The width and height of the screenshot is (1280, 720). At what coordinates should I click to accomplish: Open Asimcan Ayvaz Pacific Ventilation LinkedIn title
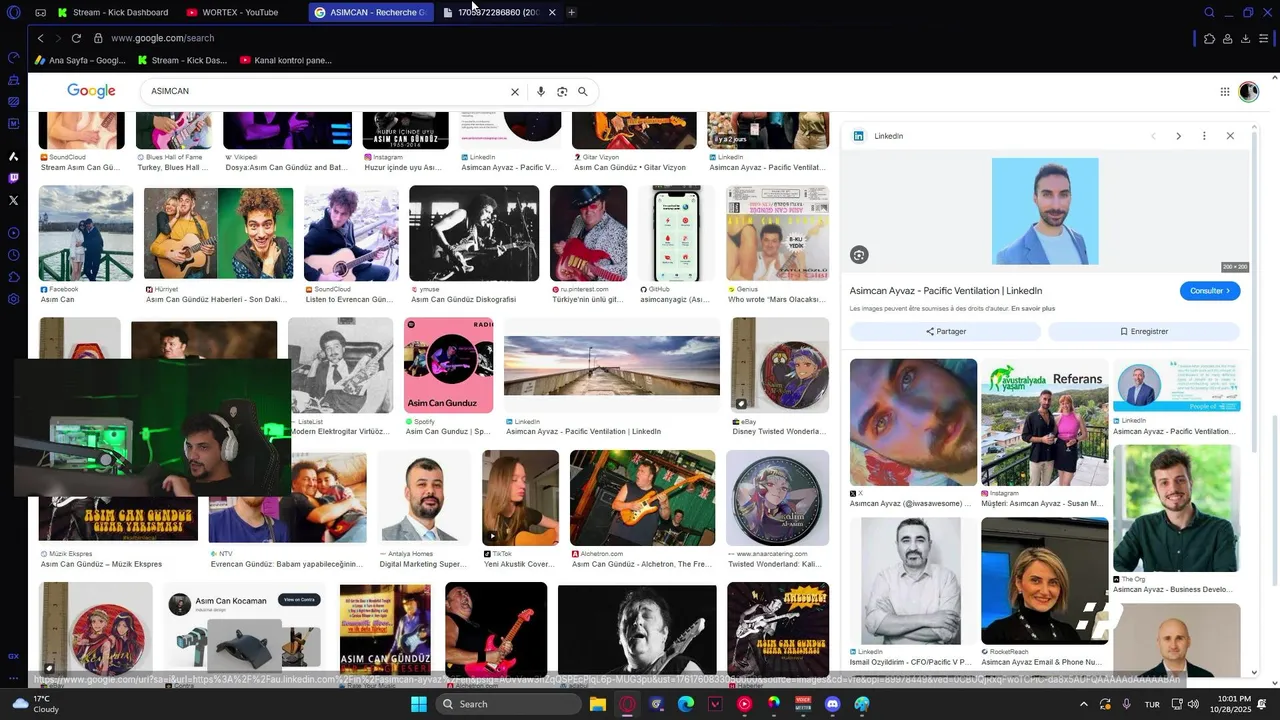tap(946, 291)
